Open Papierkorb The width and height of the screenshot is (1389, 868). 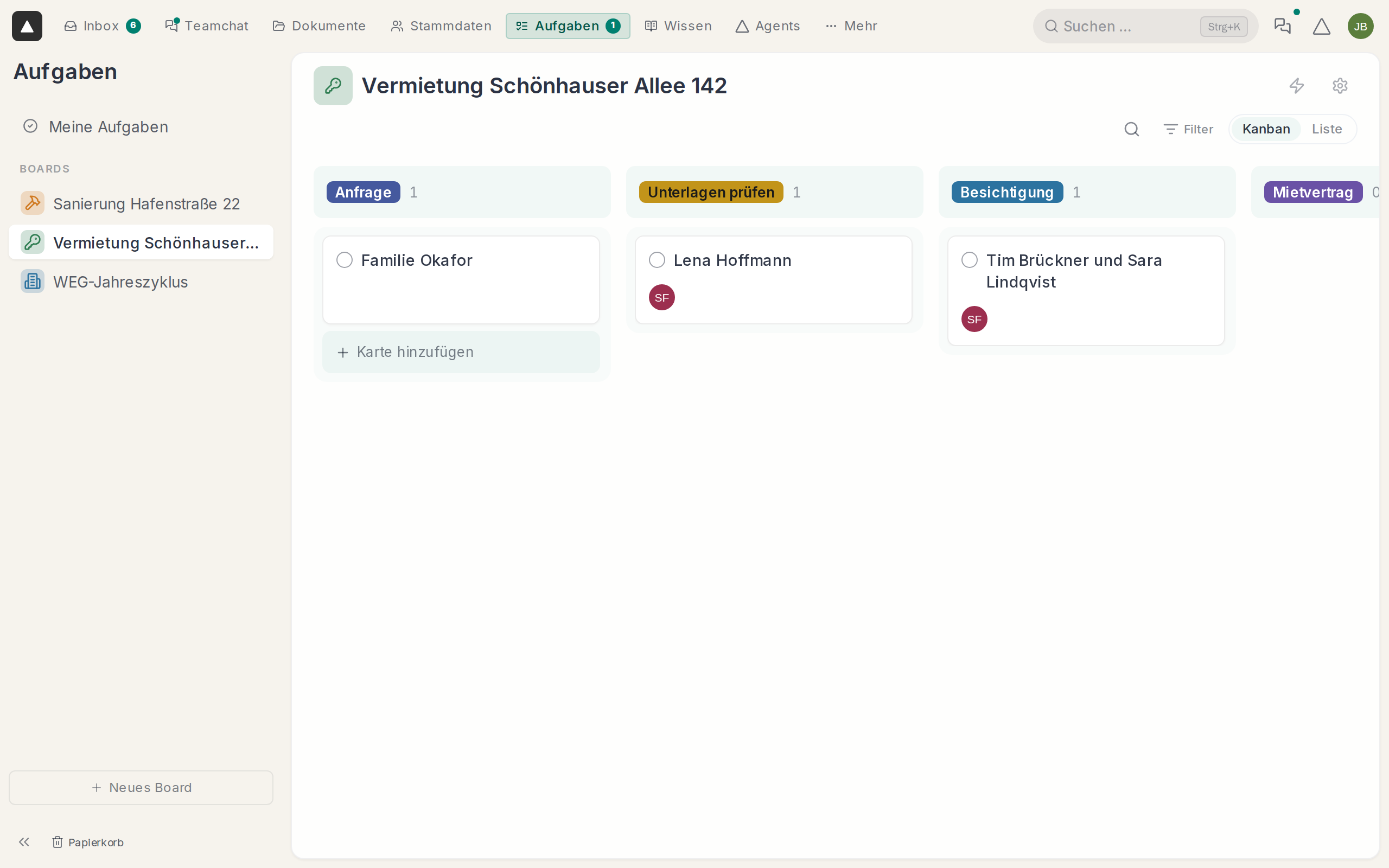88,842
